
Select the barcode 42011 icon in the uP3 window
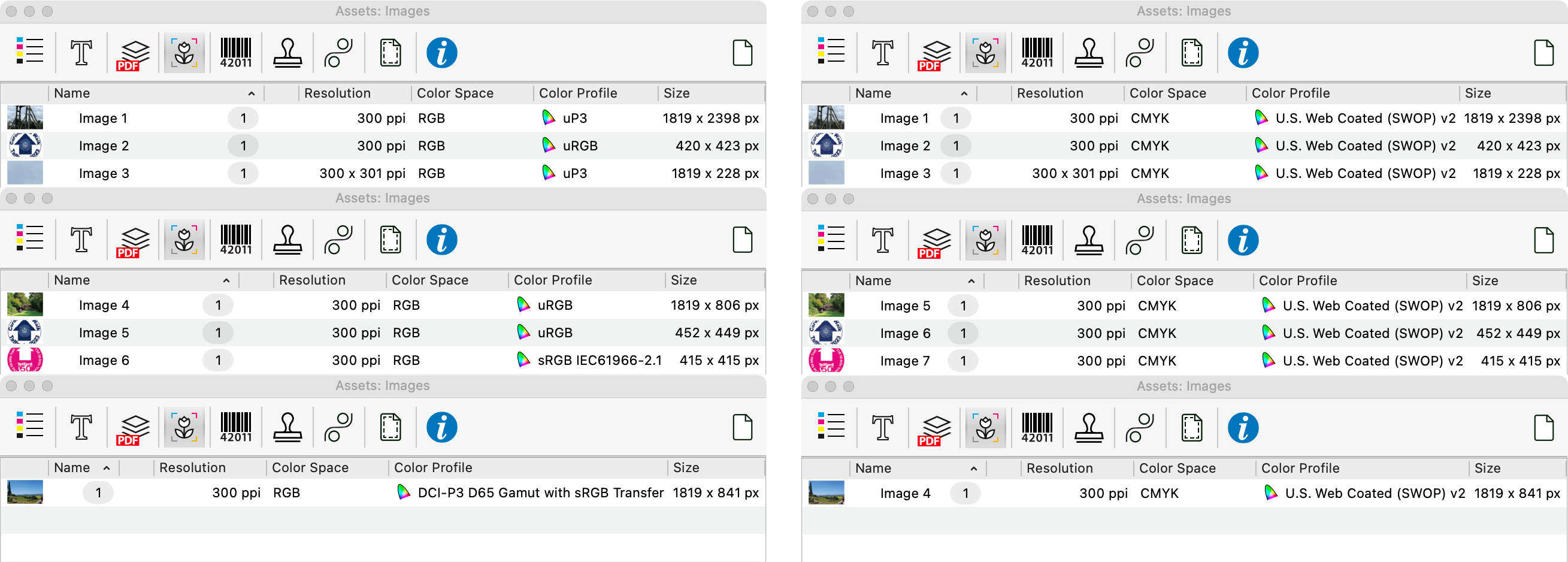point(235,53)
